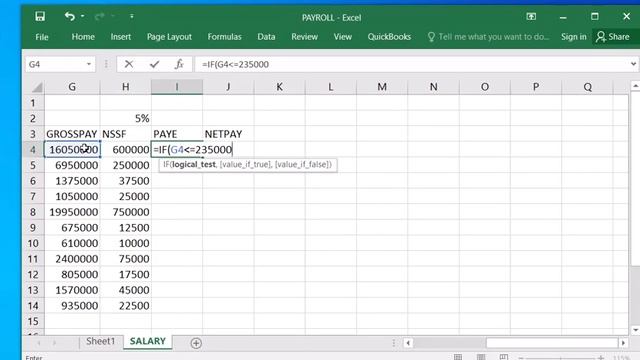Select row 2 header
This screenshot has height=360, width=640.
tap(33, 118)
